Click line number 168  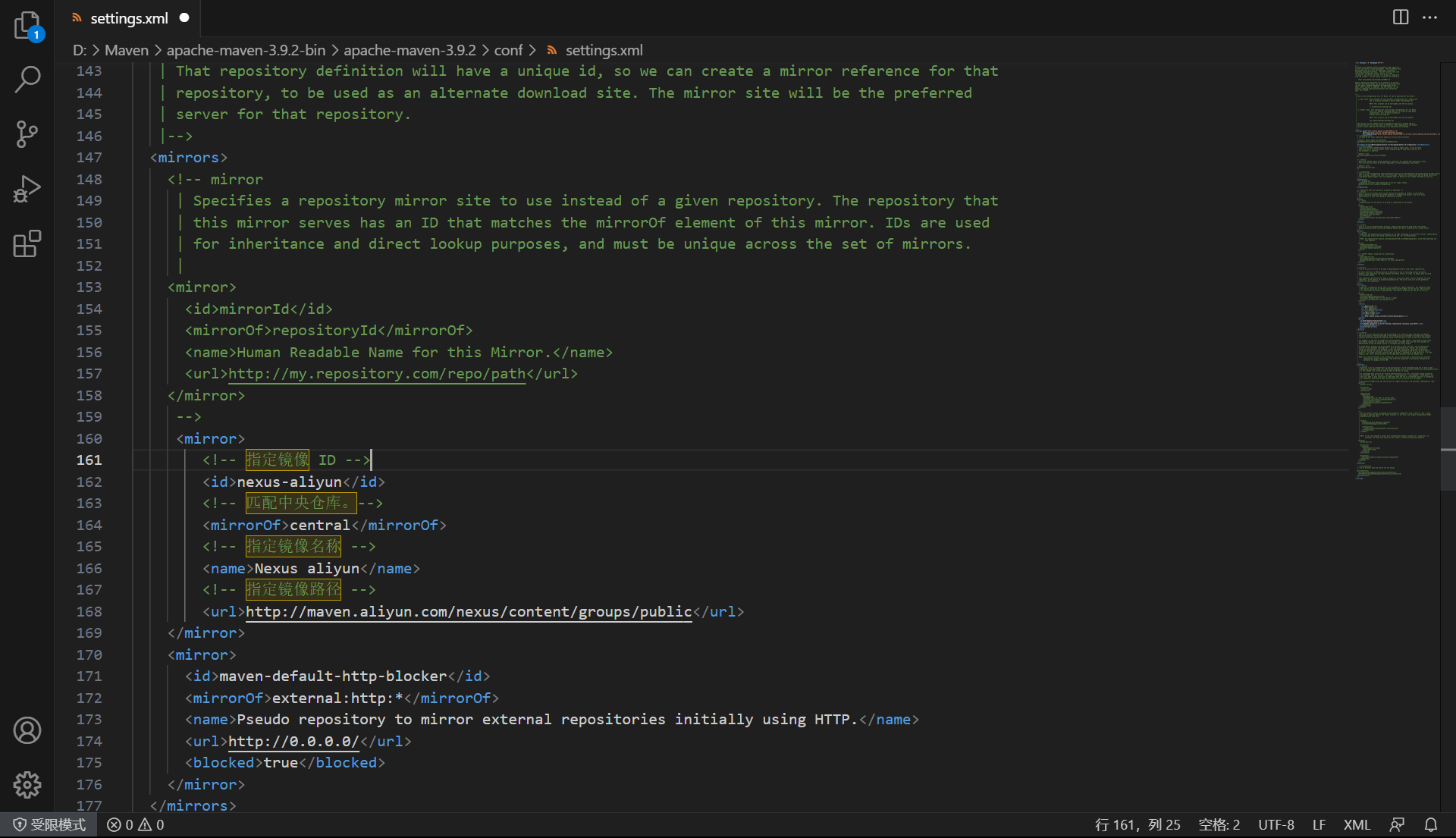(x=89, y=611)
